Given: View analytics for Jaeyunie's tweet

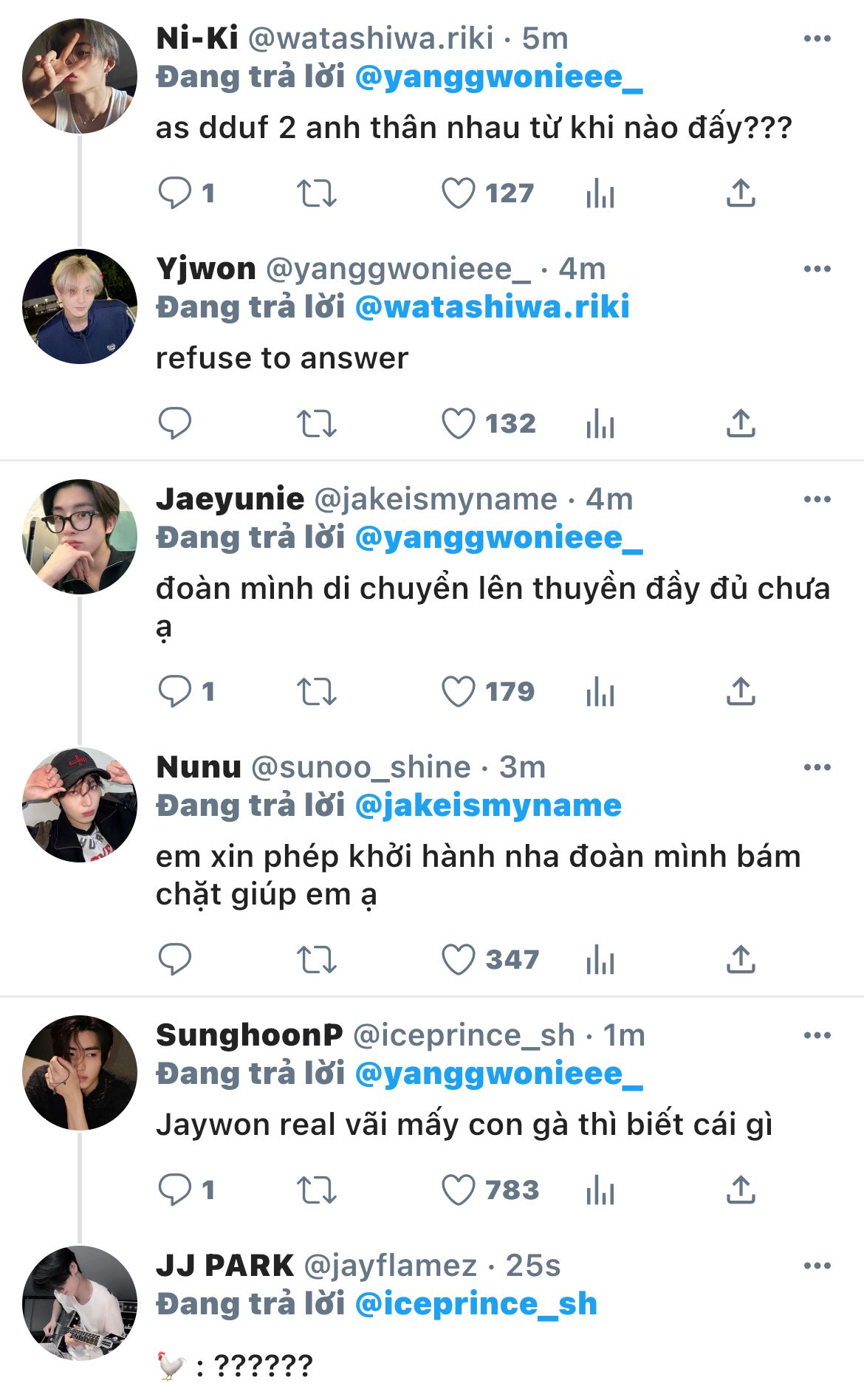Looking at the screenshot, I should click(600, 692).
